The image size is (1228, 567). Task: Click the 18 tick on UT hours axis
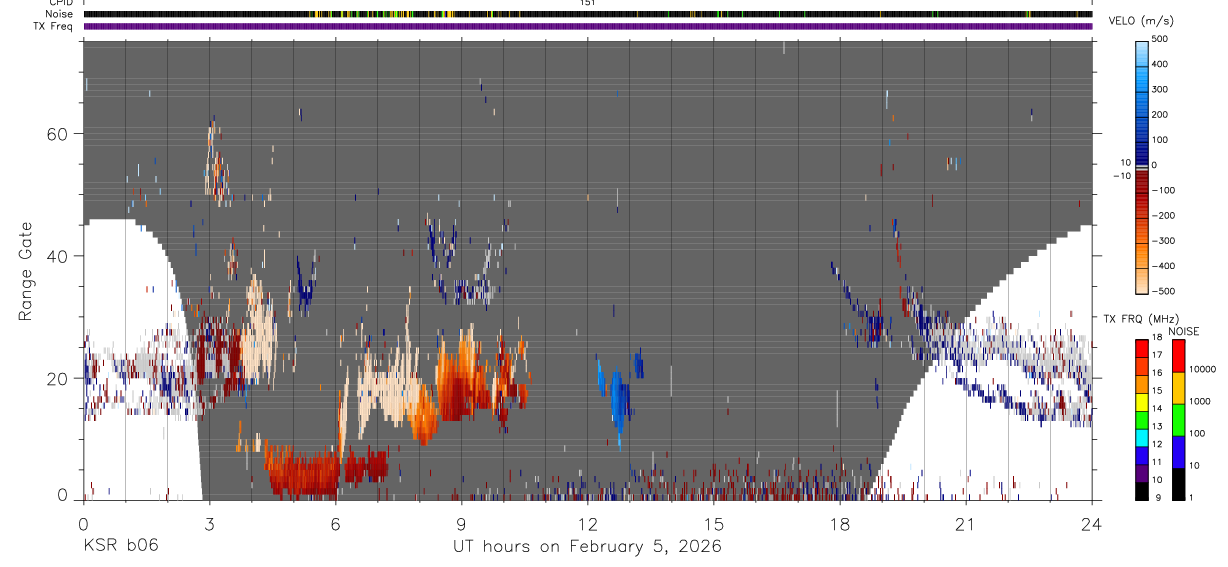point(839,524)
